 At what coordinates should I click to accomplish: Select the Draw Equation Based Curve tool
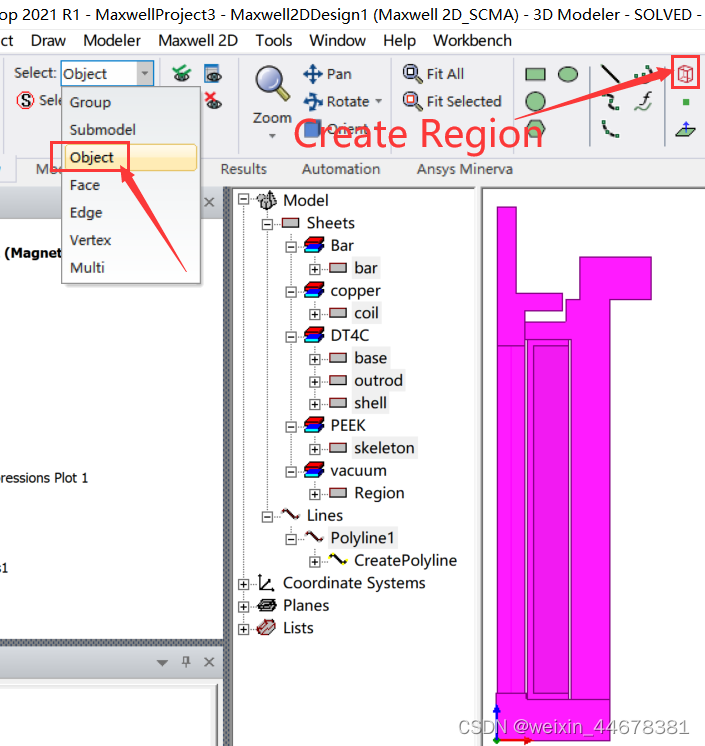pyautogui.click(x=644, y=101)
